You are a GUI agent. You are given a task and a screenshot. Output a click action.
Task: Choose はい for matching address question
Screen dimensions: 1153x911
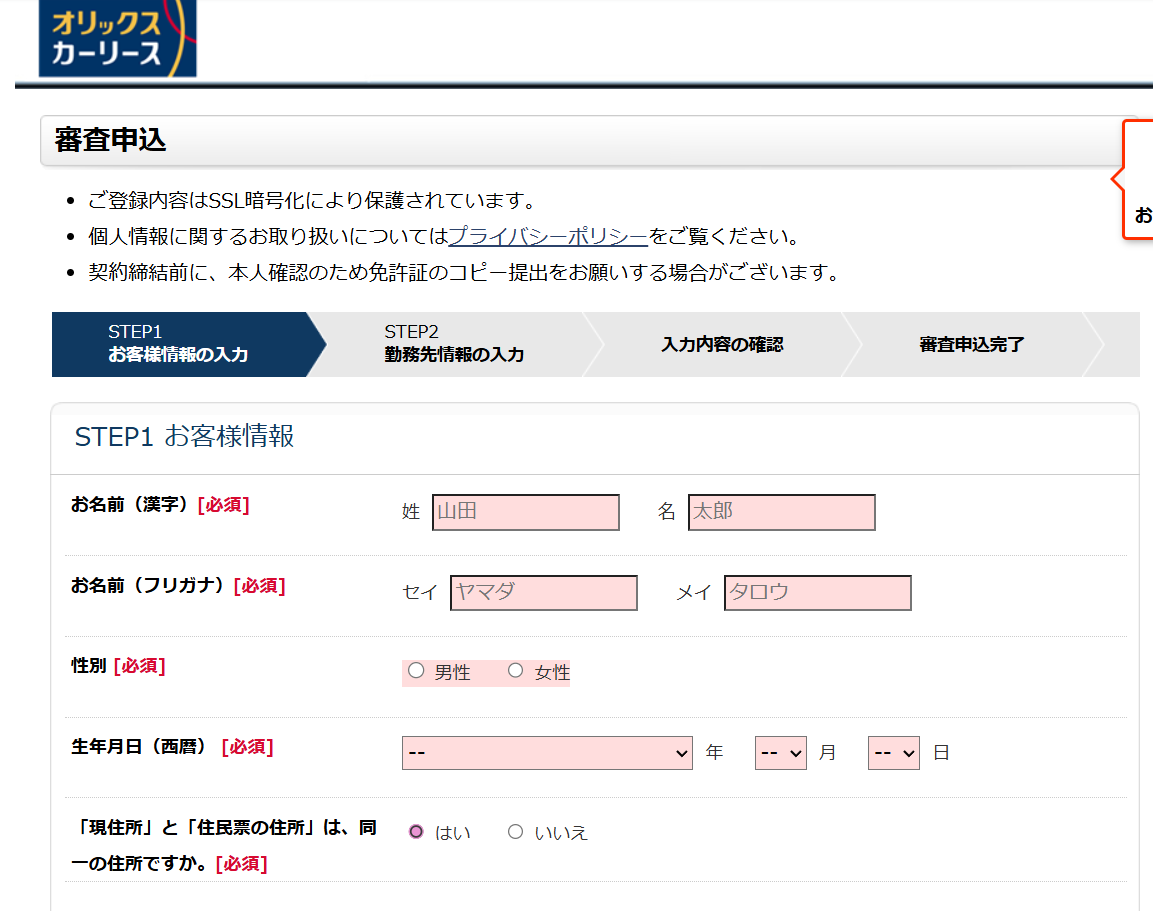(x=416, y=830)
